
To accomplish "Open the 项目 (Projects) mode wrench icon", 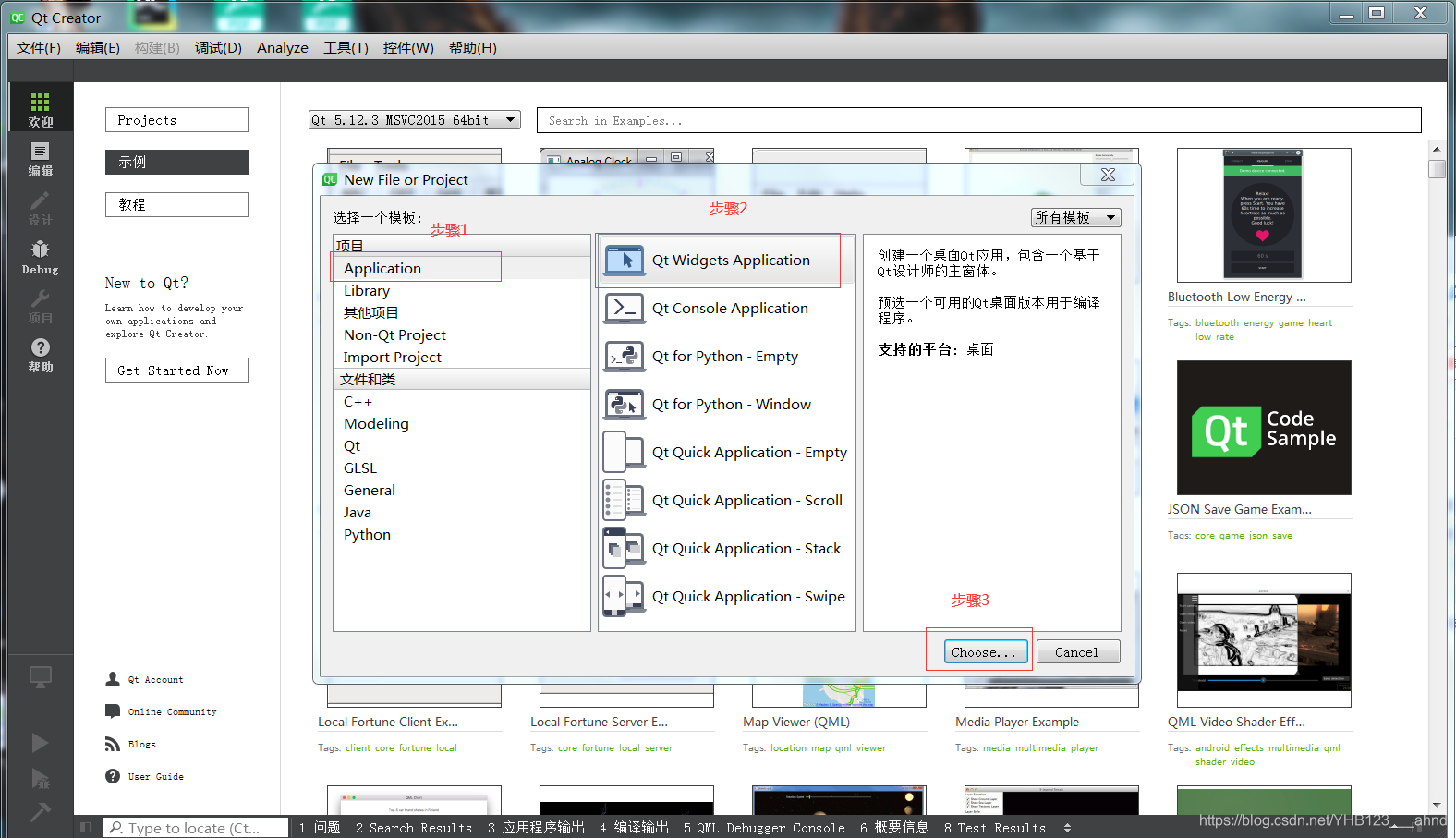I will (40, 306).
